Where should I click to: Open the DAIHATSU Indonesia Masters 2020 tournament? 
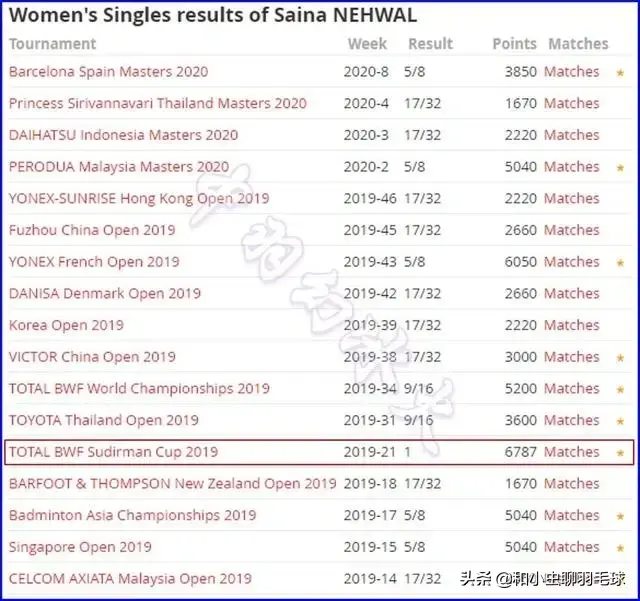(x=123, y=135)
